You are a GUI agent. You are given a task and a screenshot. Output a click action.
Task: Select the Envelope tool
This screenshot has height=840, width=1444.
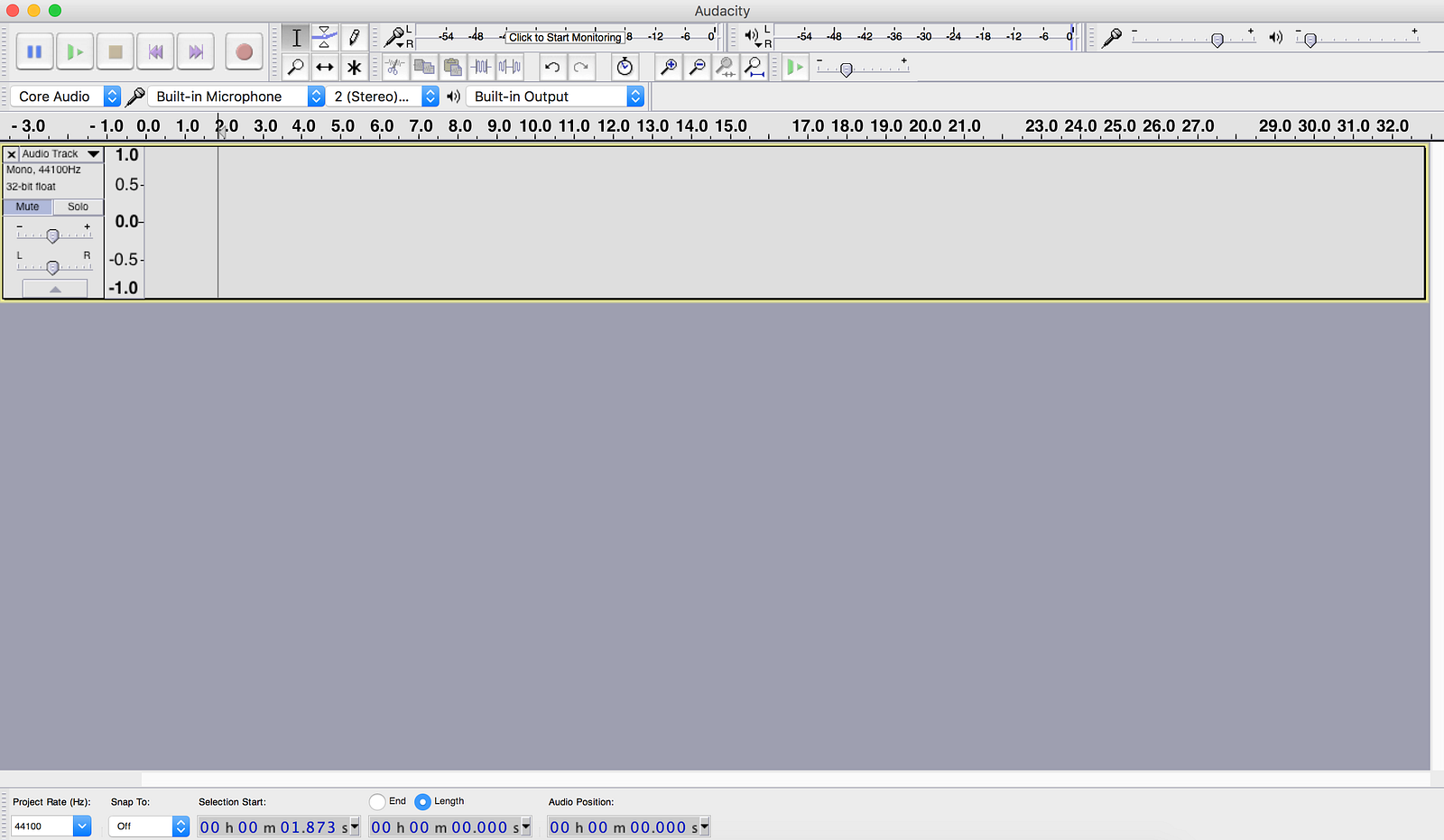(325, 38)
